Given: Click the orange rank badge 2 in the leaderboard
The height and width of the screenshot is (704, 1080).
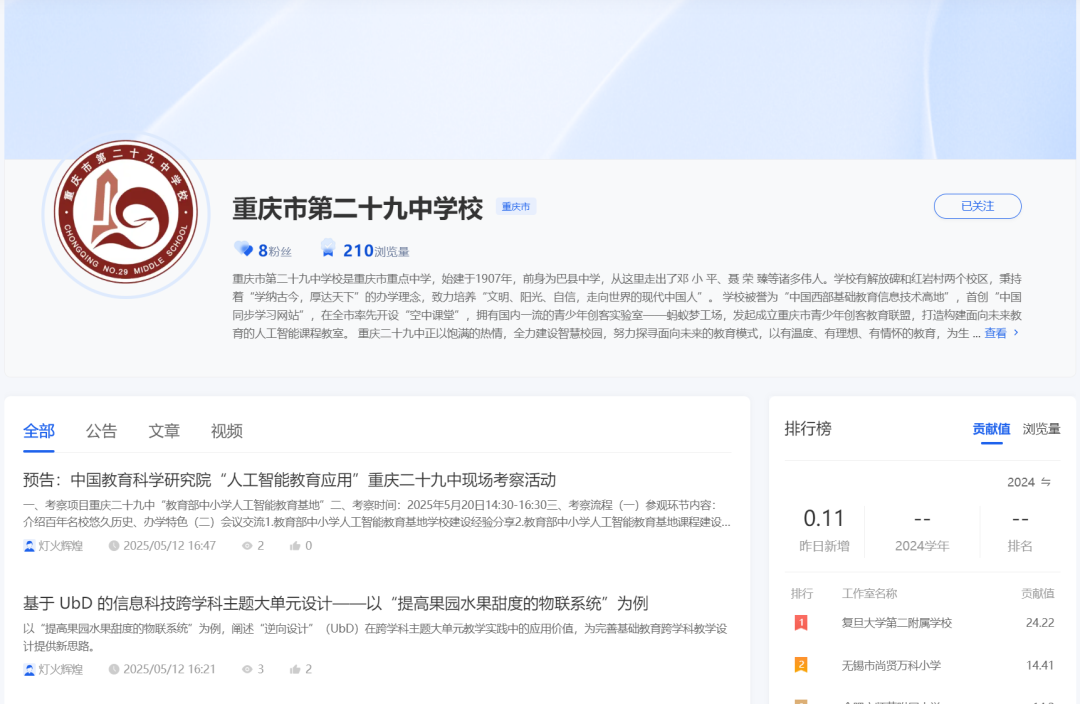Looking at the screenshot, I should pyautogui.click(x=801, y=664).
